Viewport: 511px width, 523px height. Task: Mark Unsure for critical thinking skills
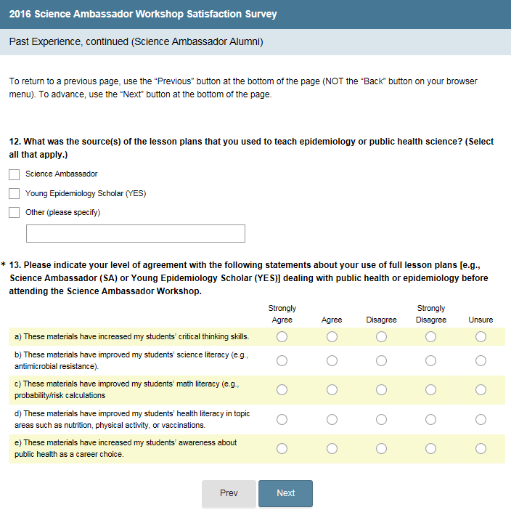point(481,337)
